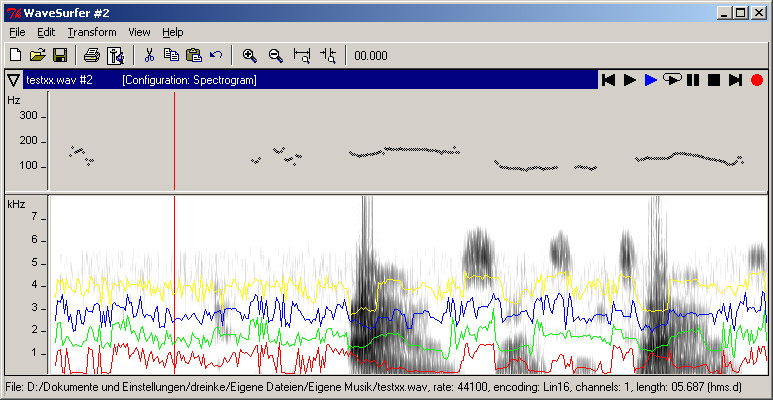The image size is (773, 400).
Task: Click the 7 kHz scale value
Action: (x=35, y=218)
